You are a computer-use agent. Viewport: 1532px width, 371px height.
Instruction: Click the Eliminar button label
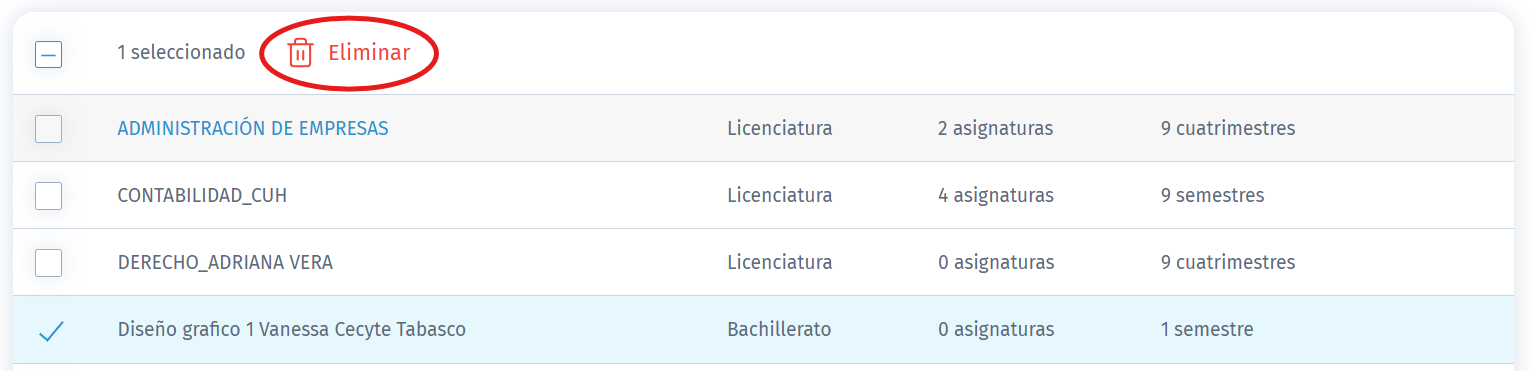(369, 53)
